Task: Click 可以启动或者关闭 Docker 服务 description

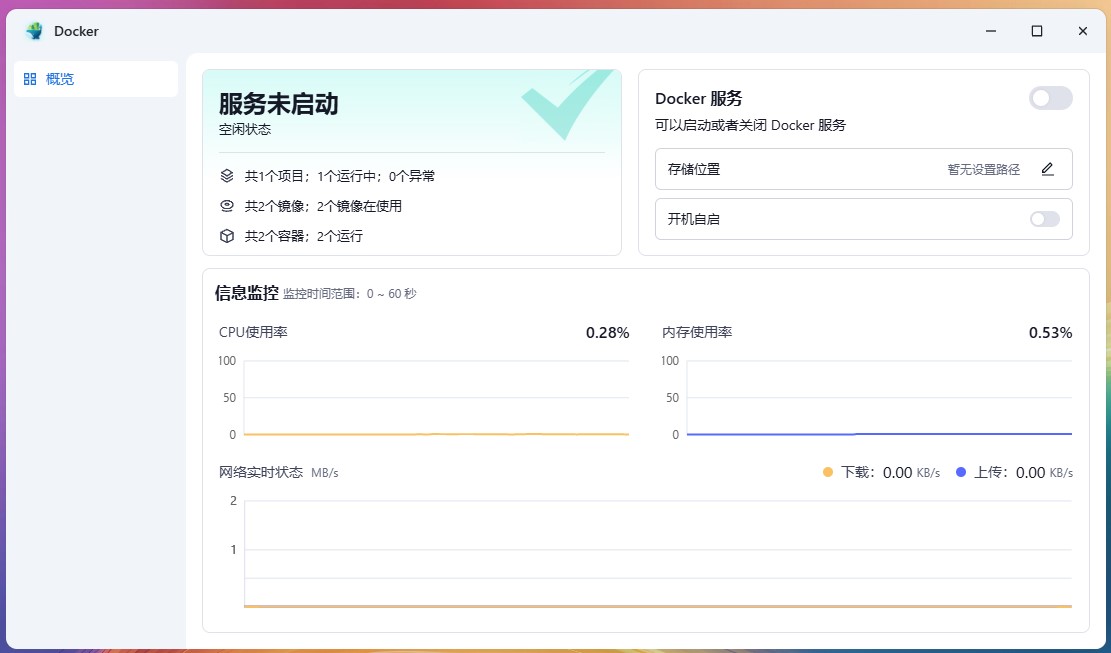Action: [x=750, y=125]
